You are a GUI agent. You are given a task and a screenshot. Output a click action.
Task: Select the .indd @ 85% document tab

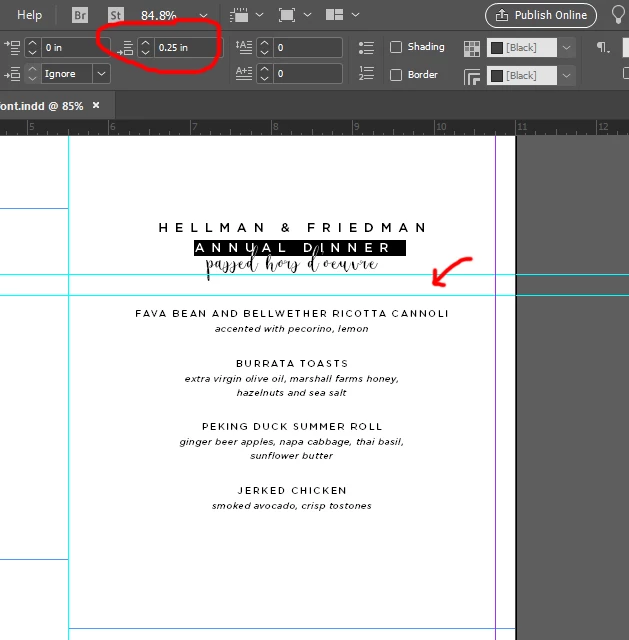(x=42, y=106)
